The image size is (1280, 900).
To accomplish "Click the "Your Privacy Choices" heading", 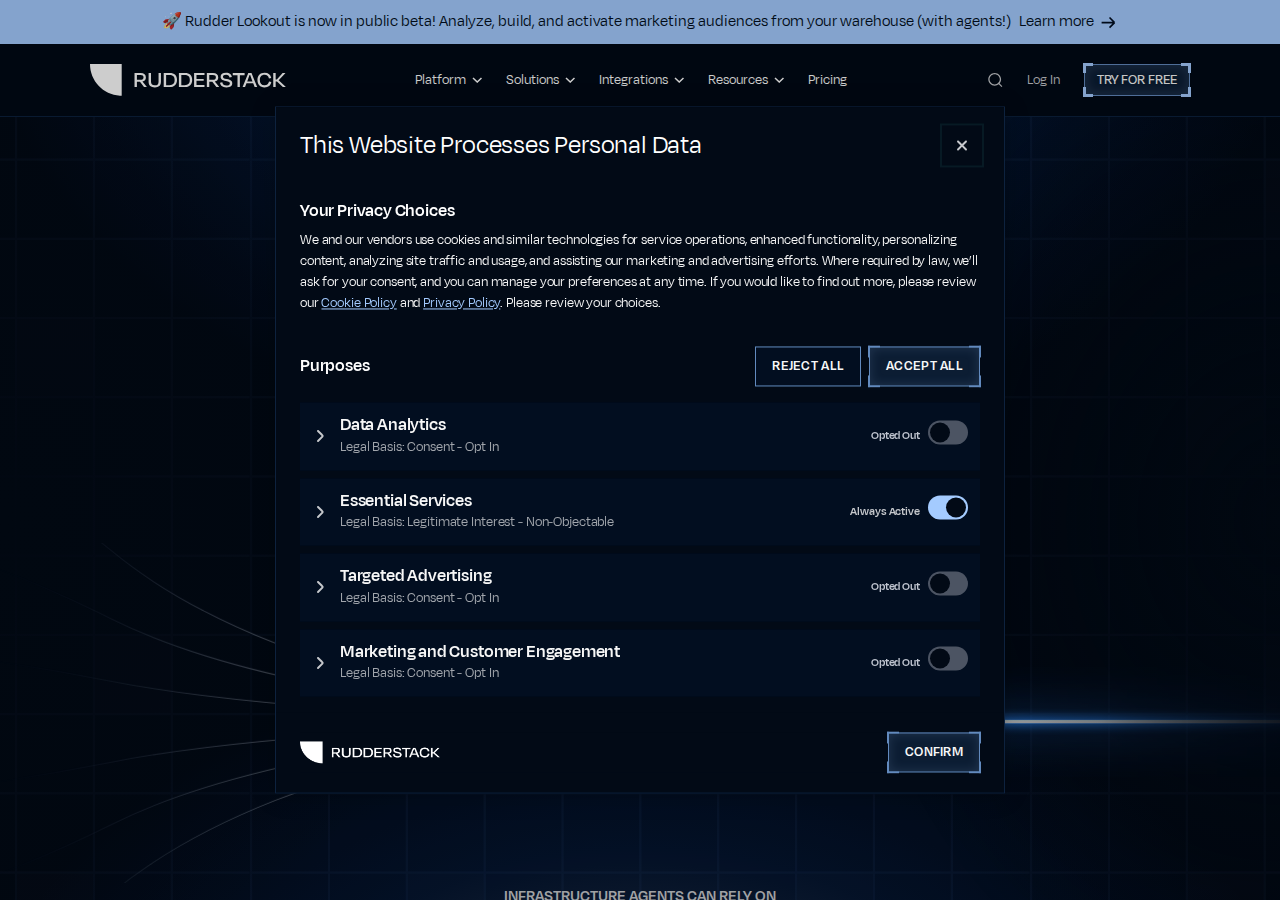I will [377, 210].
